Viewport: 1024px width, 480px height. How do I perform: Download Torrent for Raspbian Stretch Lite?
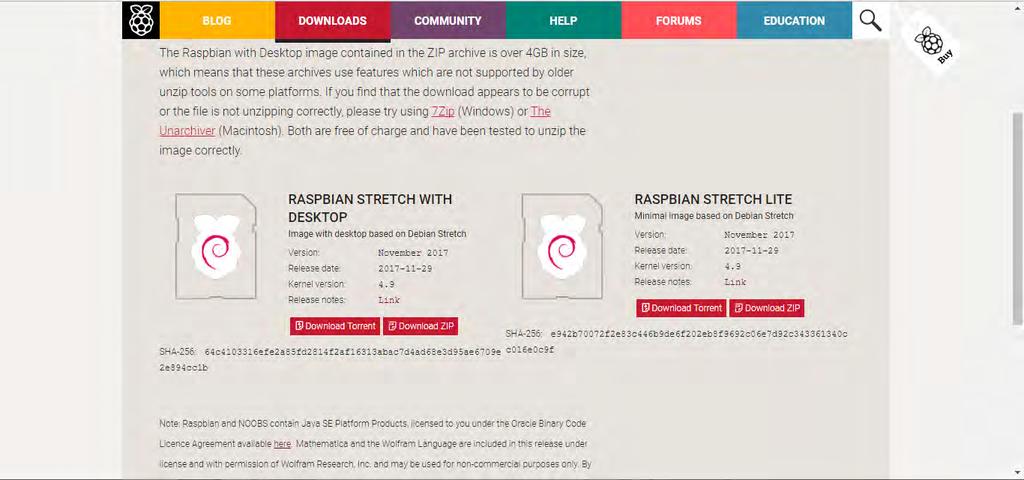pyautogui.click(x=681, y=308)
